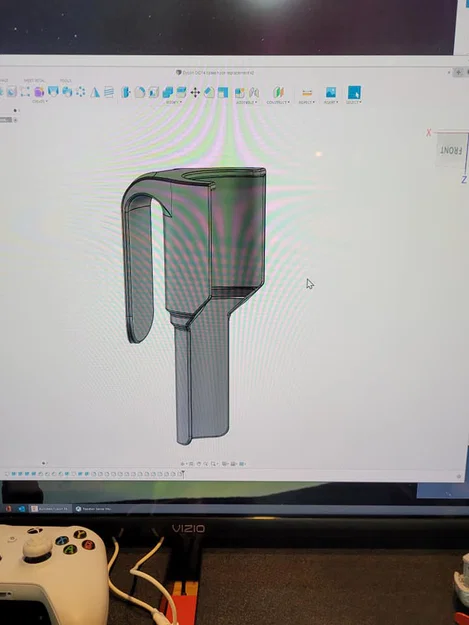Image resolution: width=469 pixels, height=625 pixels.
Task: Select the Measure tool under Inspect
Action: pyautogui.click(x=307, y=93)
